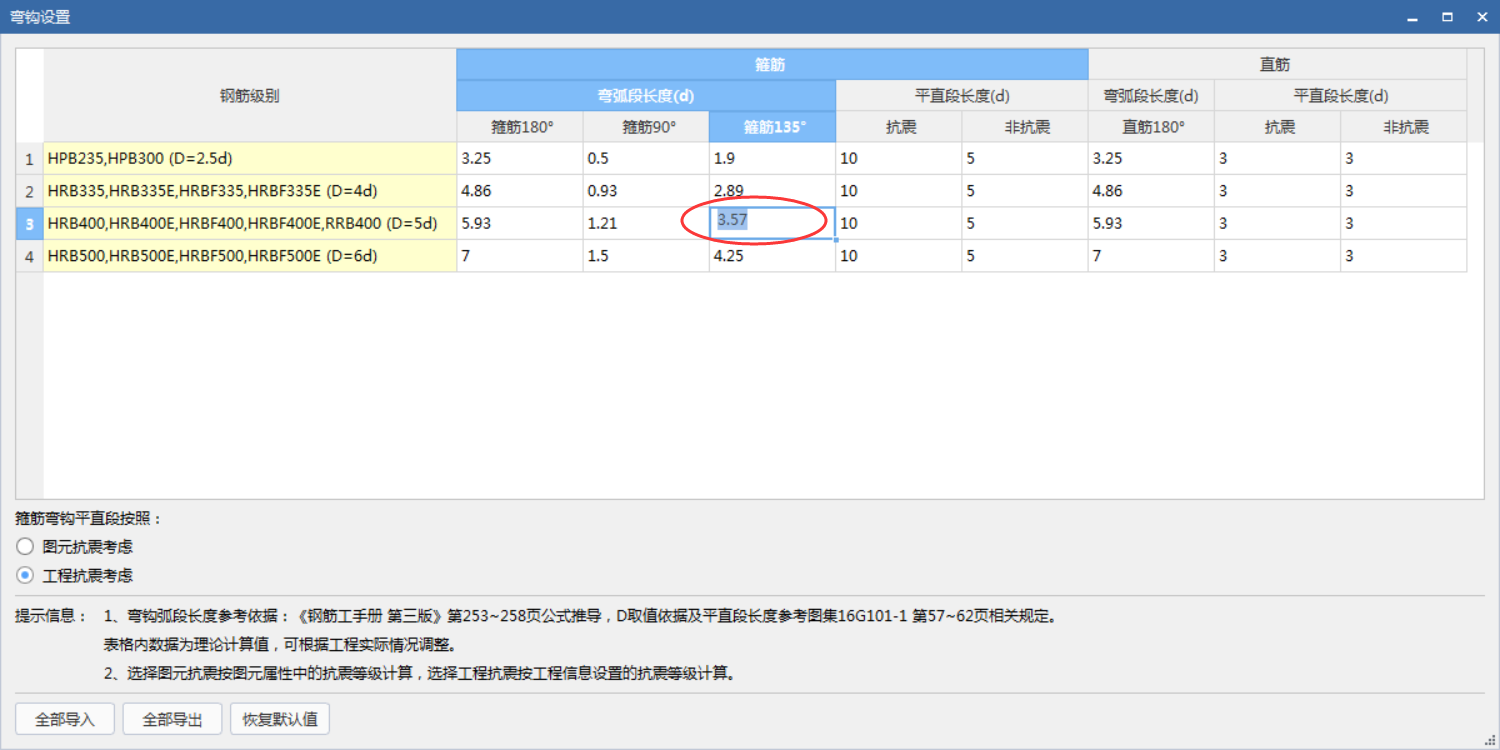Click the 箍筋 抗震 value 10 in row 4
Screen dimensions: 1500x750
point(899,256)
